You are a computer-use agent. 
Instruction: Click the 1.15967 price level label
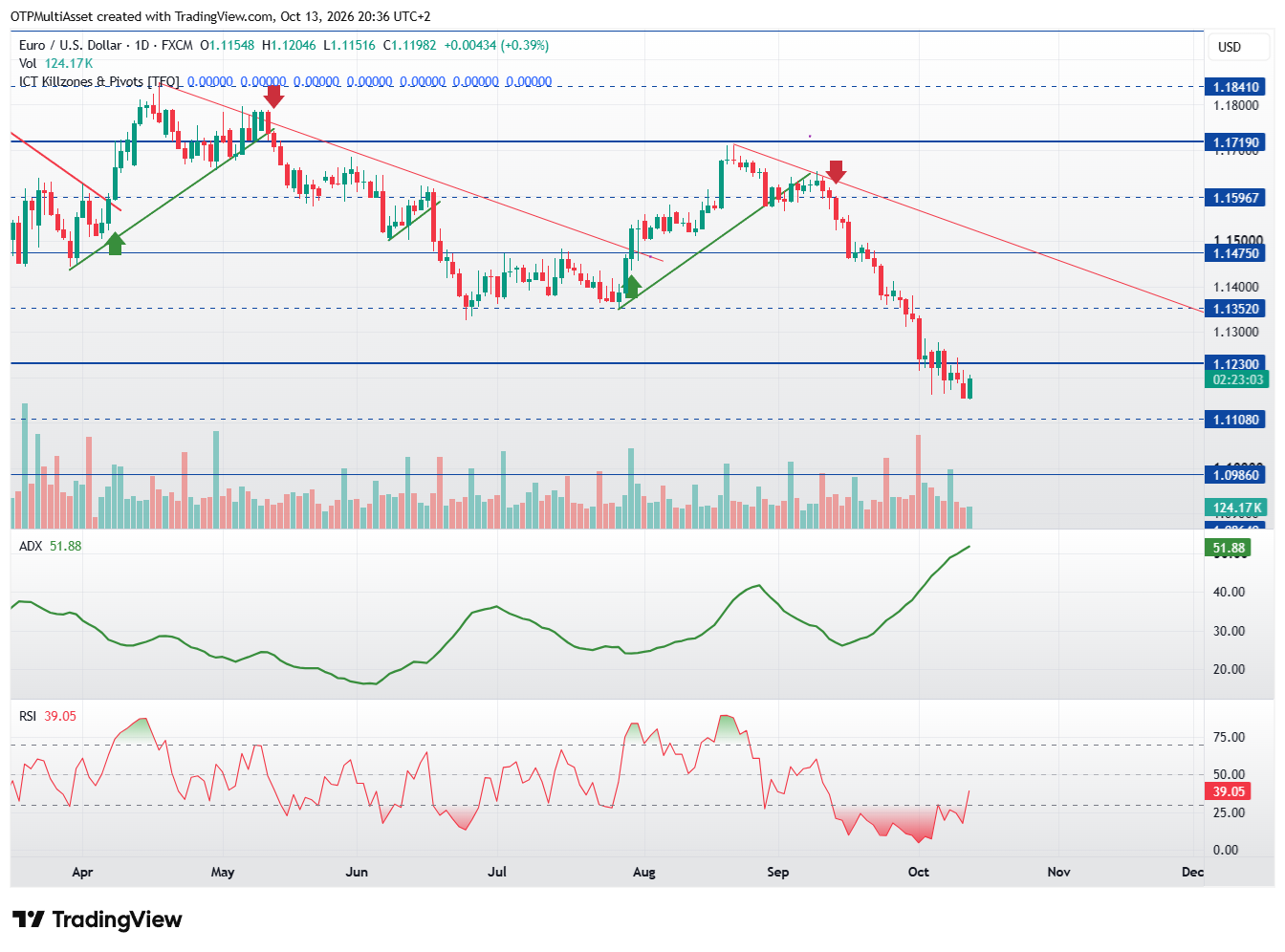pos(1236,198)
